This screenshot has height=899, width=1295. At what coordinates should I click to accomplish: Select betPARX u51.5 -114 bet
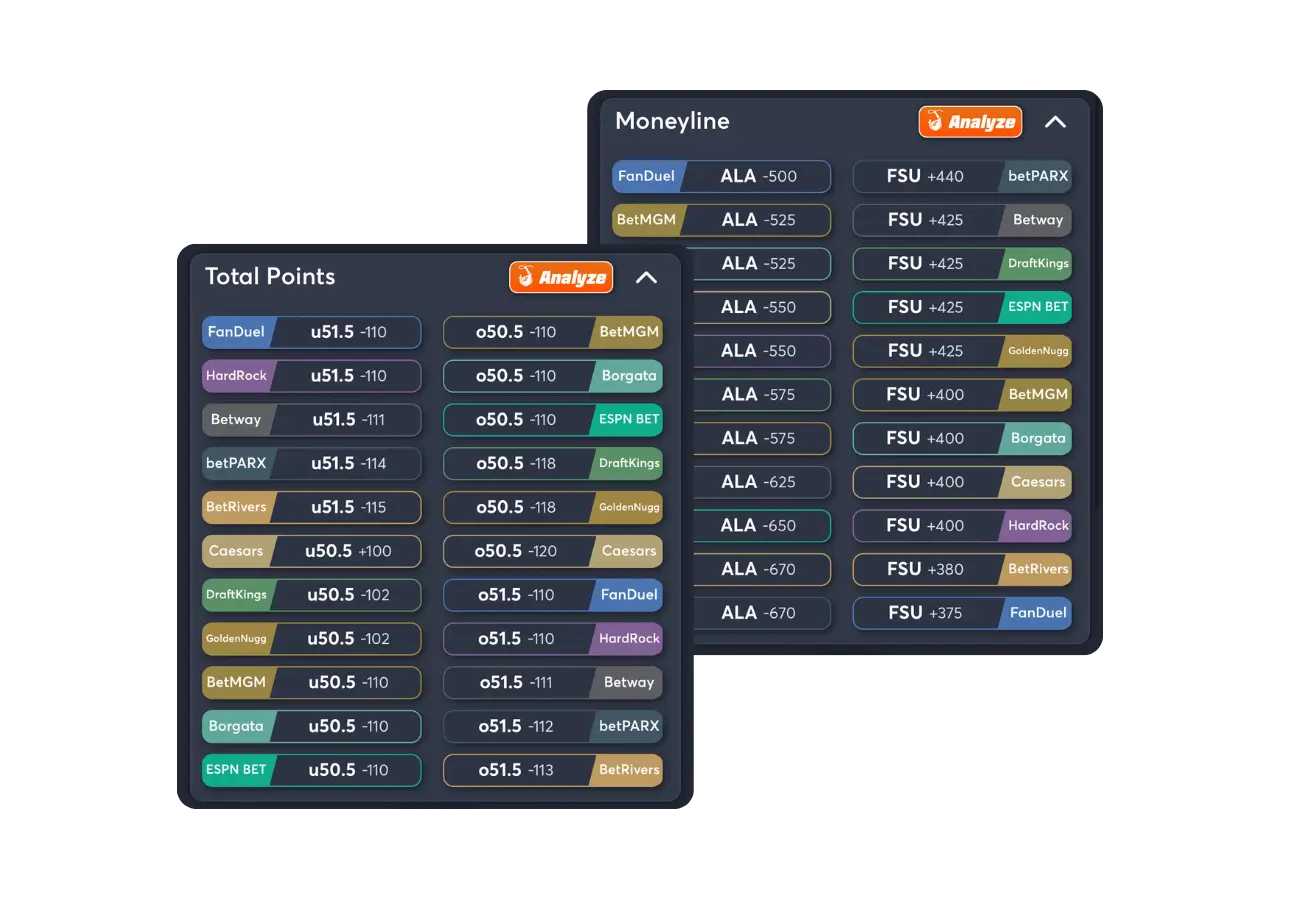(312, 463)
